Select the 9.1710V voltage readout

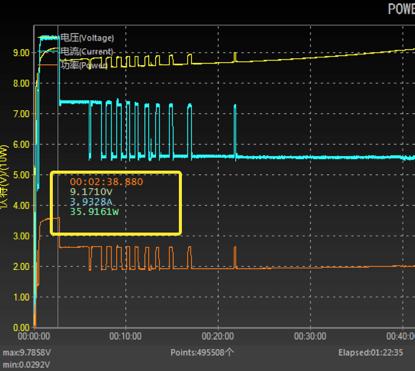(x=91, y=192)
